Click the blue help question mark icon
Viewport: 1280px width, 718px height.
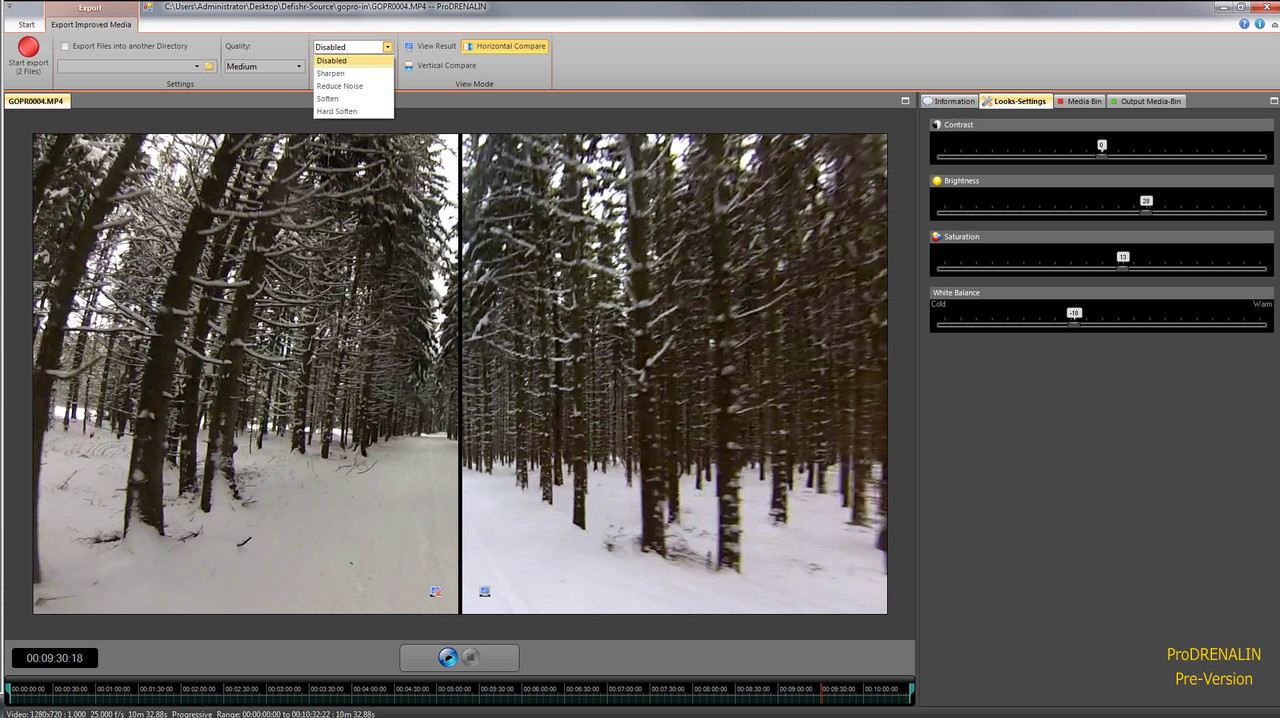[x=1245, y=24]
